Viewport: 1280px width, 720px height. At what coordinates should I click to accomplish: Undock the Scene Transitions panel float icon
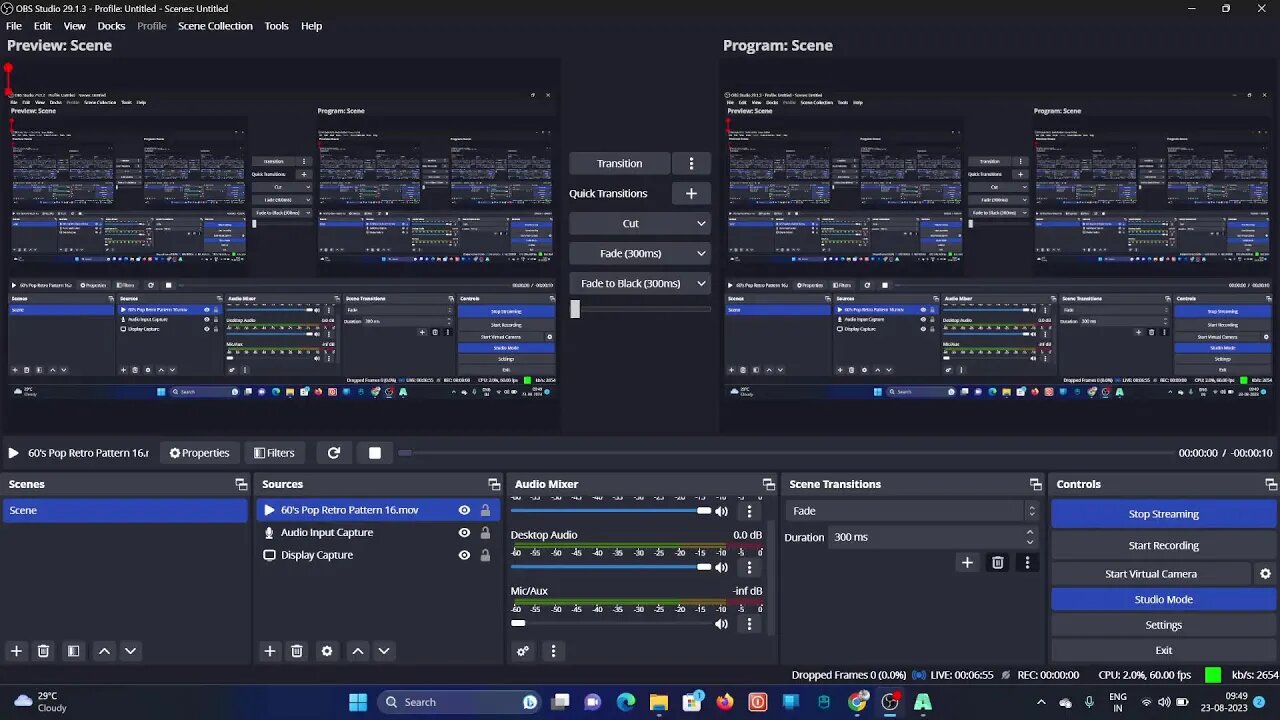point(1036,484)
